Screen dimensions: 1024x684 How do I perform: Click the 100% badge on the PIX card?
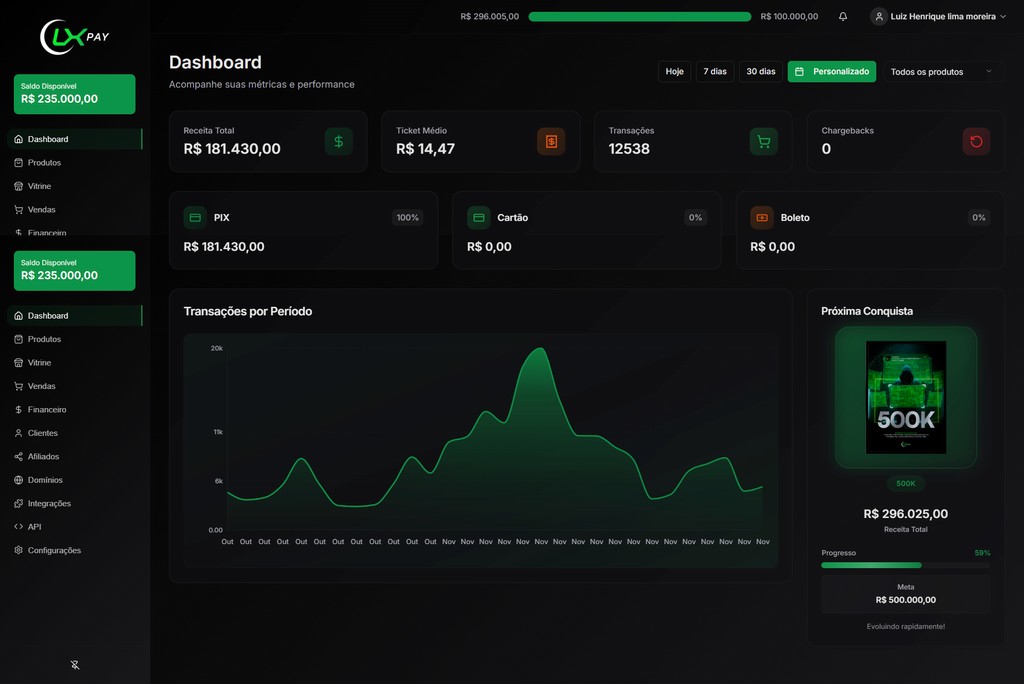point(408,218)
